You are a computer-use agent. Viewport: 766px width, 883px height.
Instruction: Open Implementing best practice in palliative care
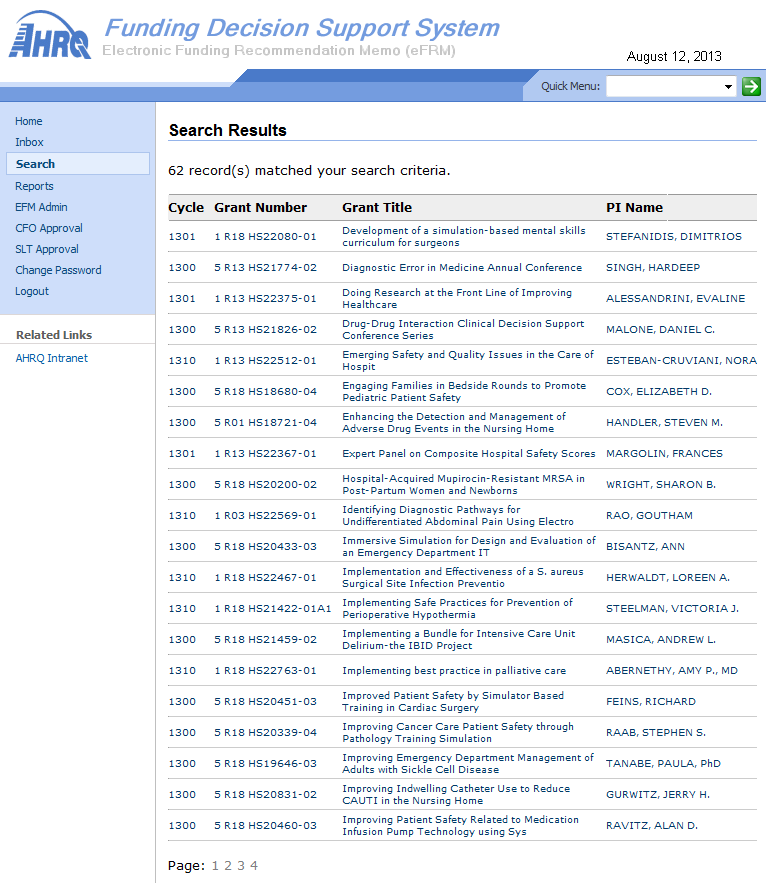454,671
